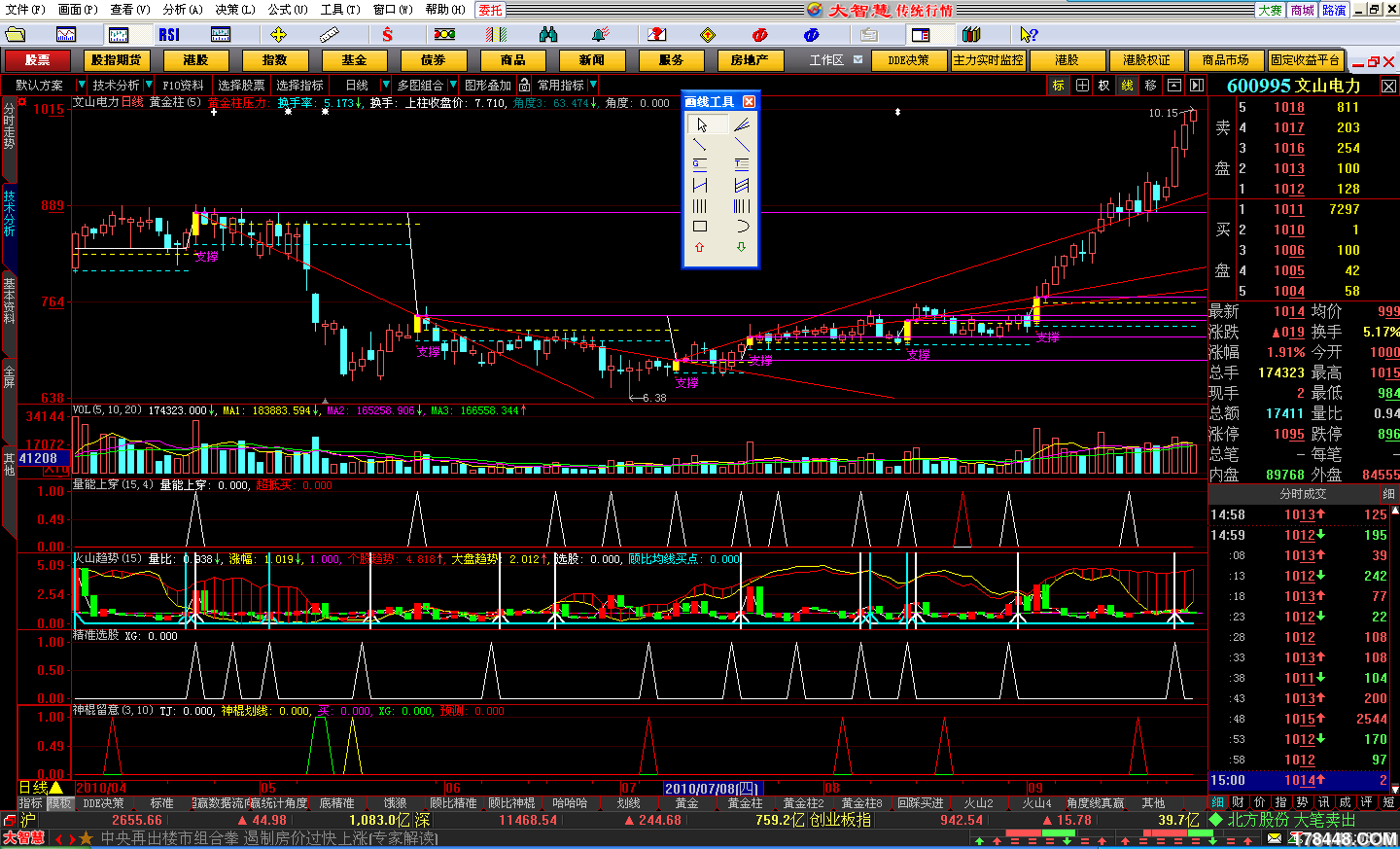Select the yellow cross-arrow move icon

tap(279, 34)
